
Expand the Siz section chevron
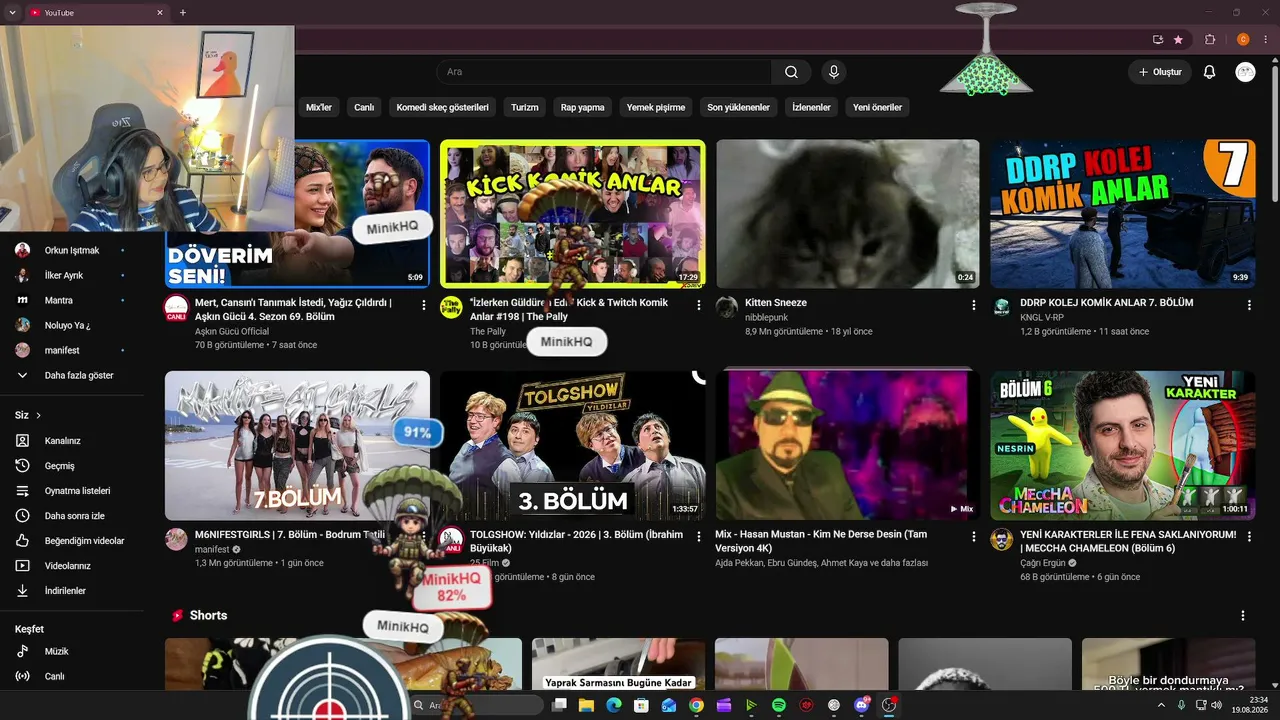coord(39,415)
